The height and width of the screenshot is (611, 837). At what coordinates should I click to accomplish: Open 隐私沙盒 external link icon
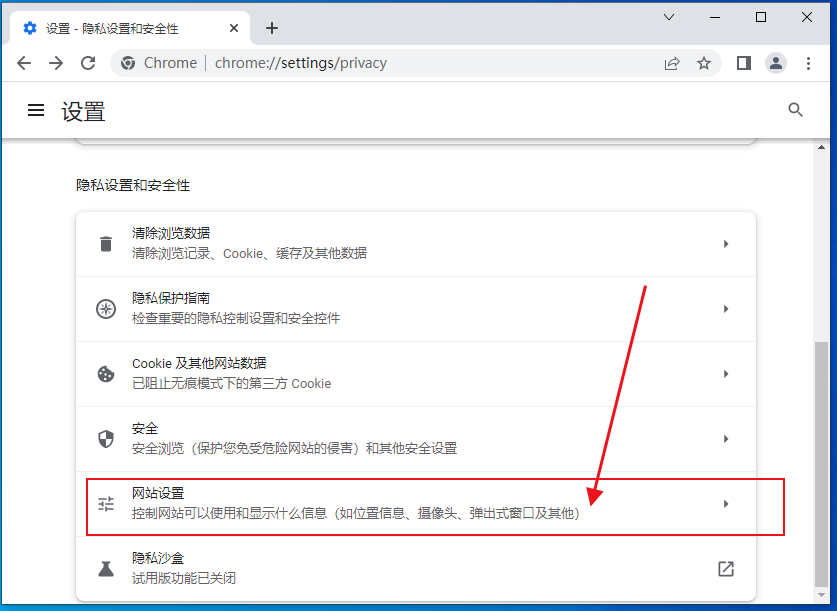tap(725, 569)
